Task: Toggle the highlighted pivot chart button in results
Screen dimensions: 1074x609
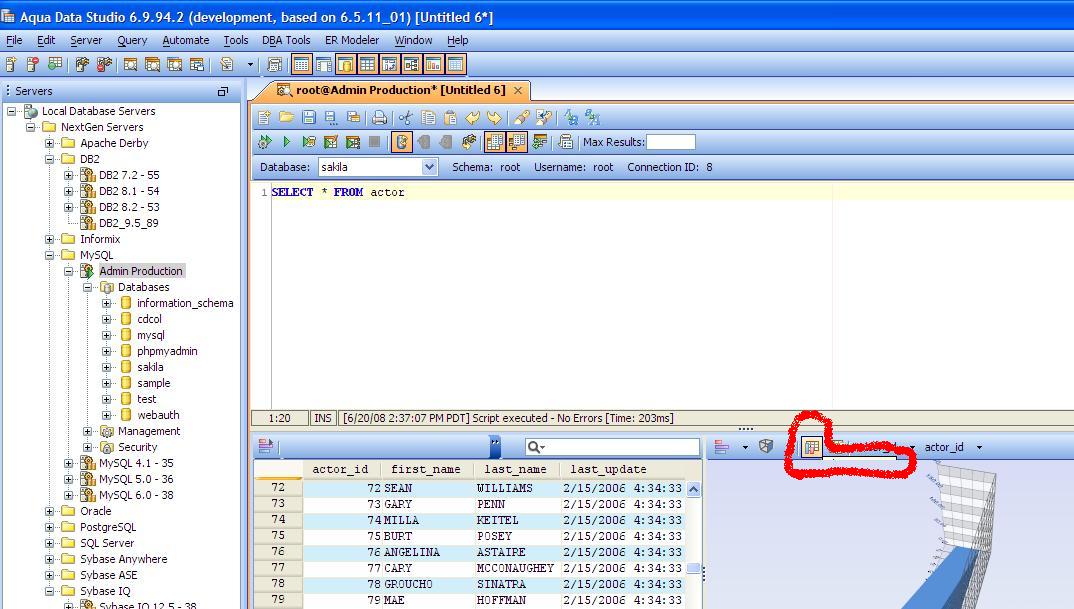Action: pyautogui.click(x=812, y=447)
